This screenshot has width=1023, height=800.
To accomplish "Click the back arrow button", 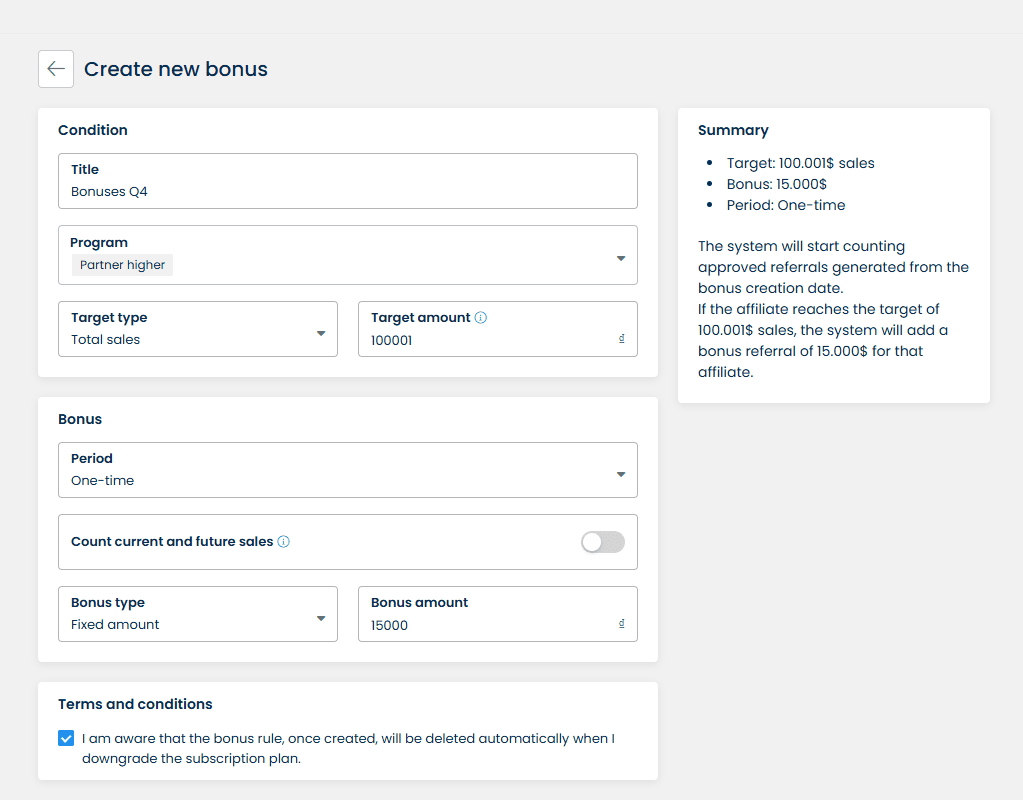I will click(x=56, y=69).
